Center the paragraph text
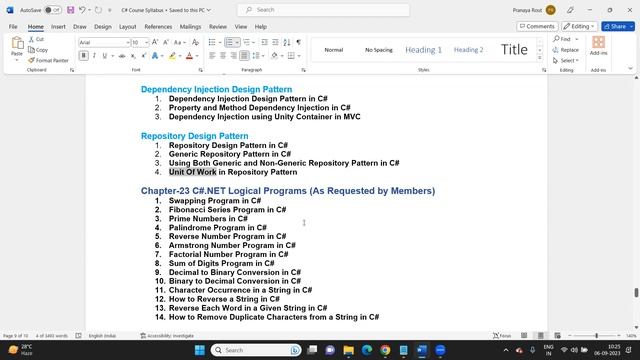 click(x=223, y=56)
